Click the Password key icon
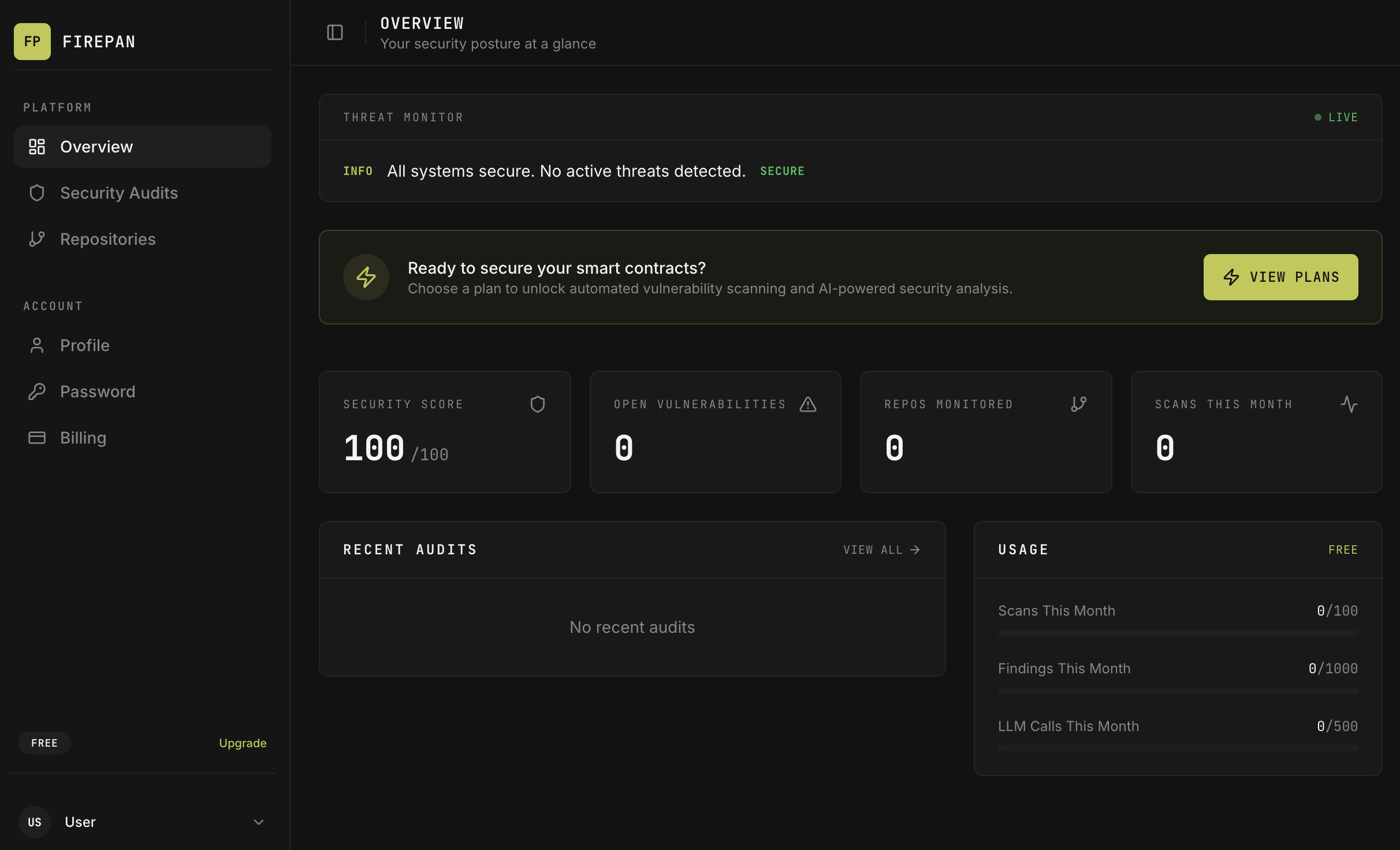Image resolution: width=1400 pixels, height=850 pixels. point(37,391)
